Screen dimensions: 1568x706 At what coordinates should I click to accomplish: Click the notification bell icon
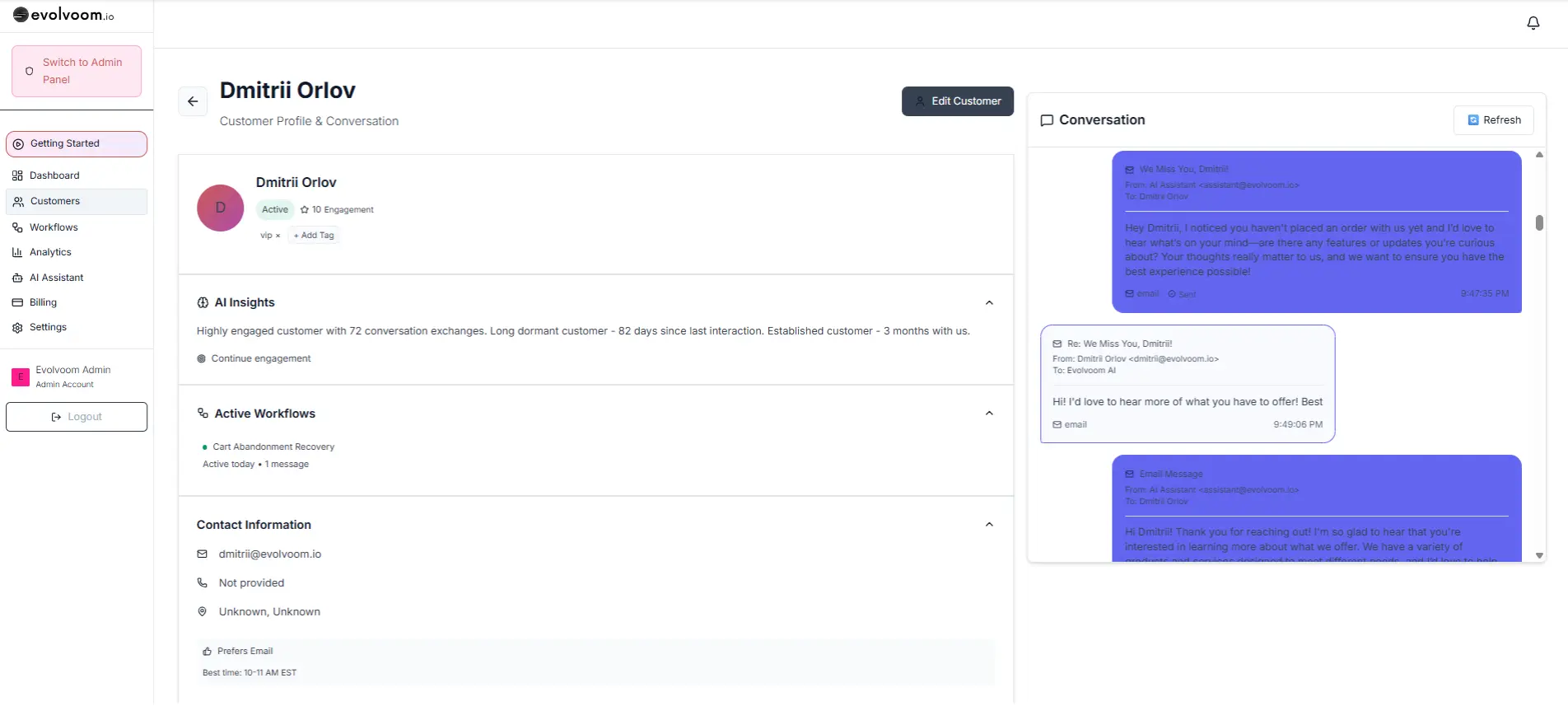coord(1533,23)
